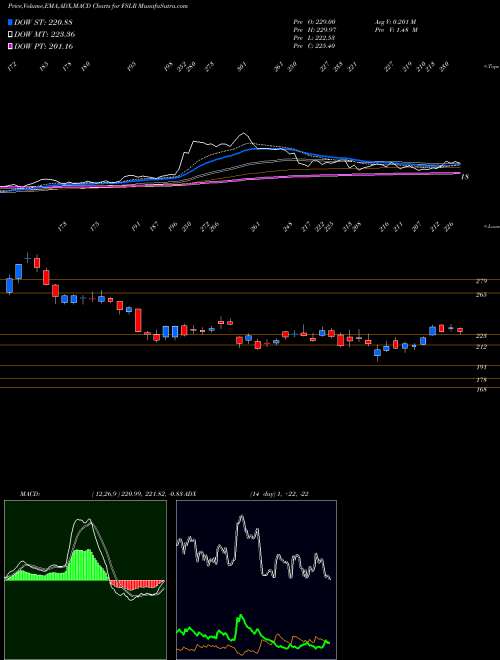Image resolution: width=500 pixels, height=660 pixels.
Task: Click the 279 price level label
Action: [x=483, y=281]
